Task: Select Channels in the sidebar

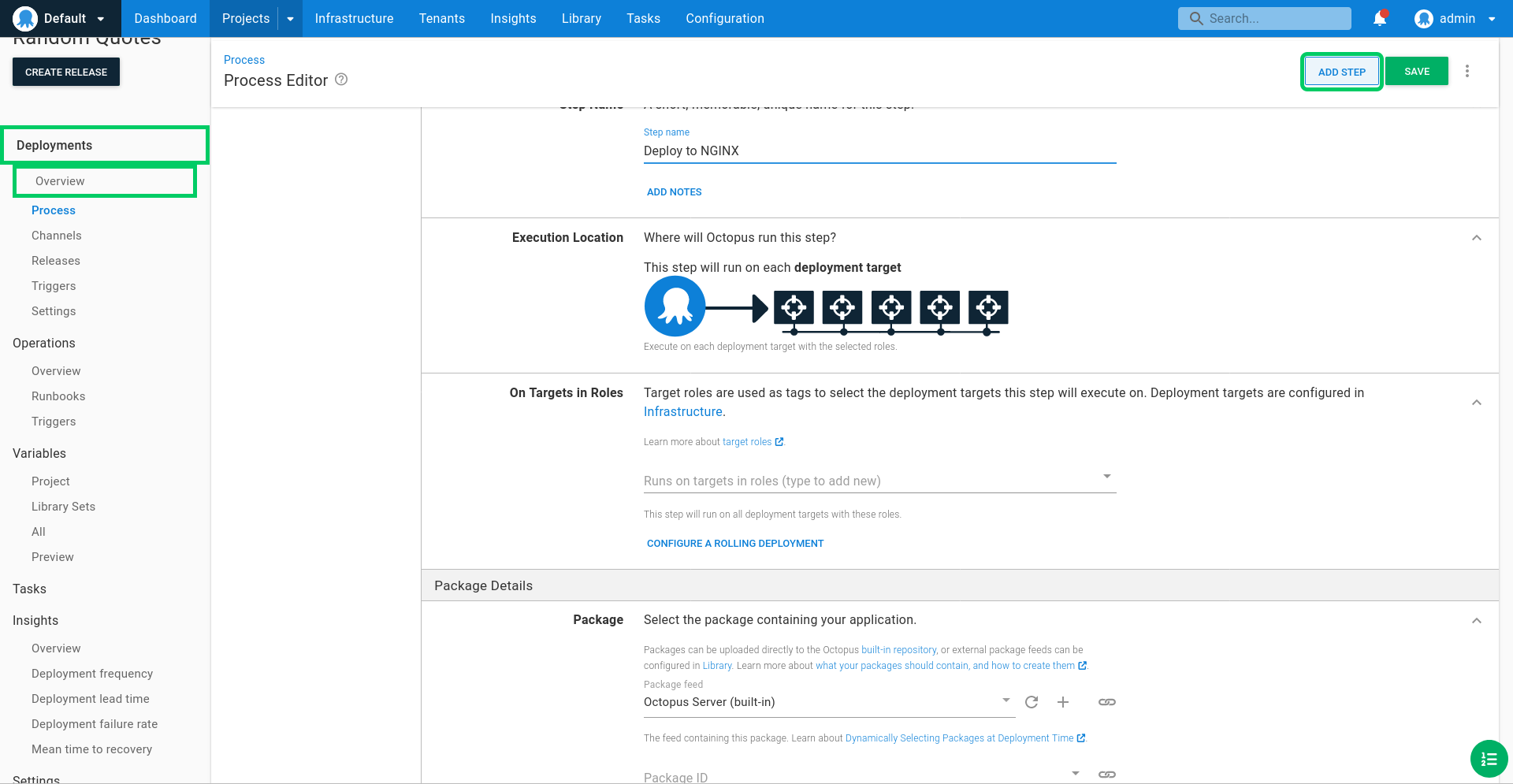Action: pos(57,236)
